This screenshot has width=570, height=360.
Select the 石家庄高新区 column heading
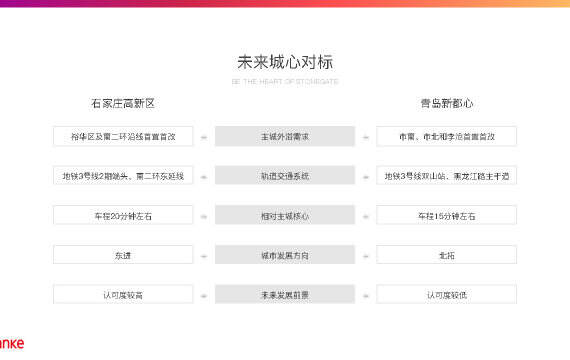tap(123, 104)
